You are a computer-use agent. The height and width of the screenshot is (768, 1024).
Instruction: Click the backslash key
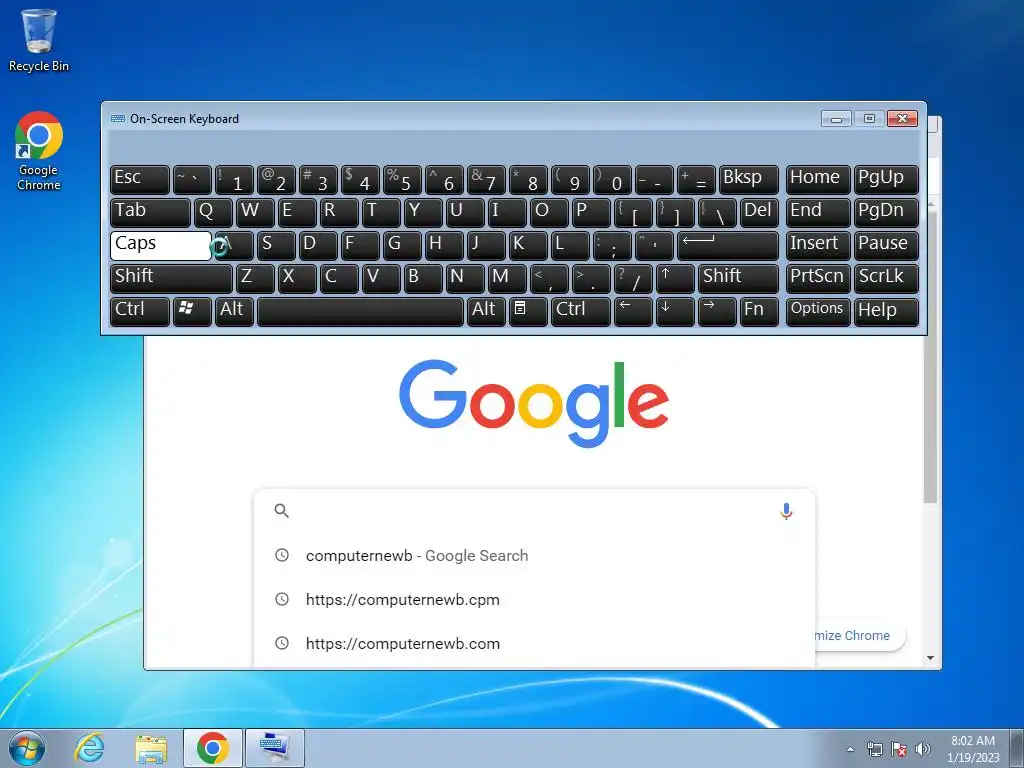pos(717,213)
